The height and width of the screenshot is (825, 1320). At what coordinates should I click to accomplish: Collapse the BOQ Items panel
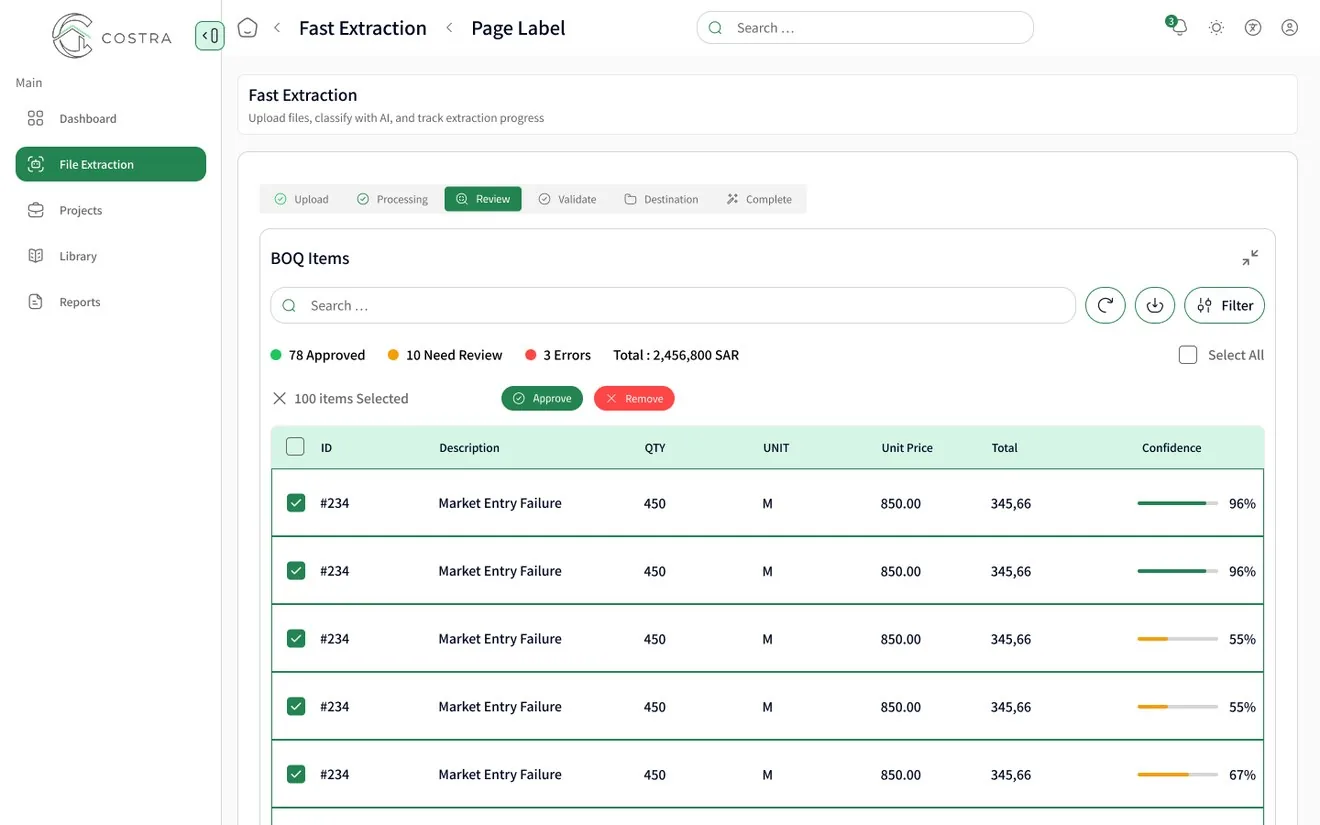(x=1250, y=258)
